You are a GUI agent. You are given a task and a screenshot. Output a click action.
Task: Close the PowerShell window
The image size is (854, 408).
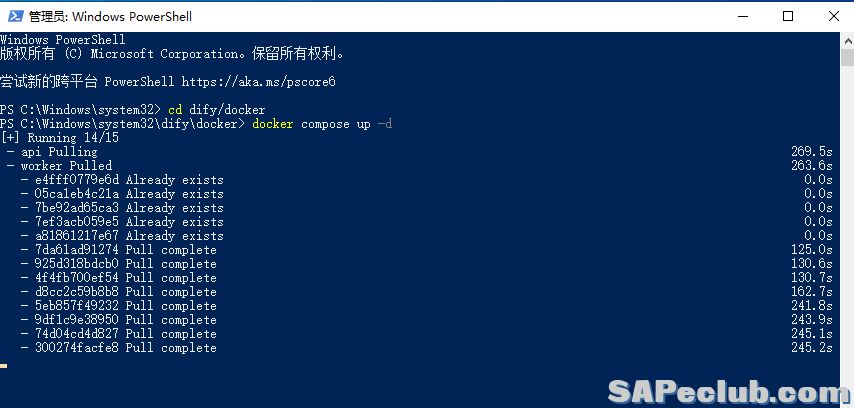pos(834,16)
